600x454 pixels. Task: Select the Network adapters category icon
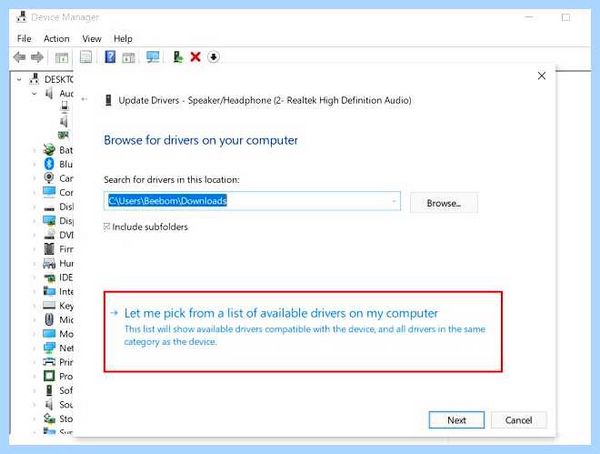tap(49, 348)
